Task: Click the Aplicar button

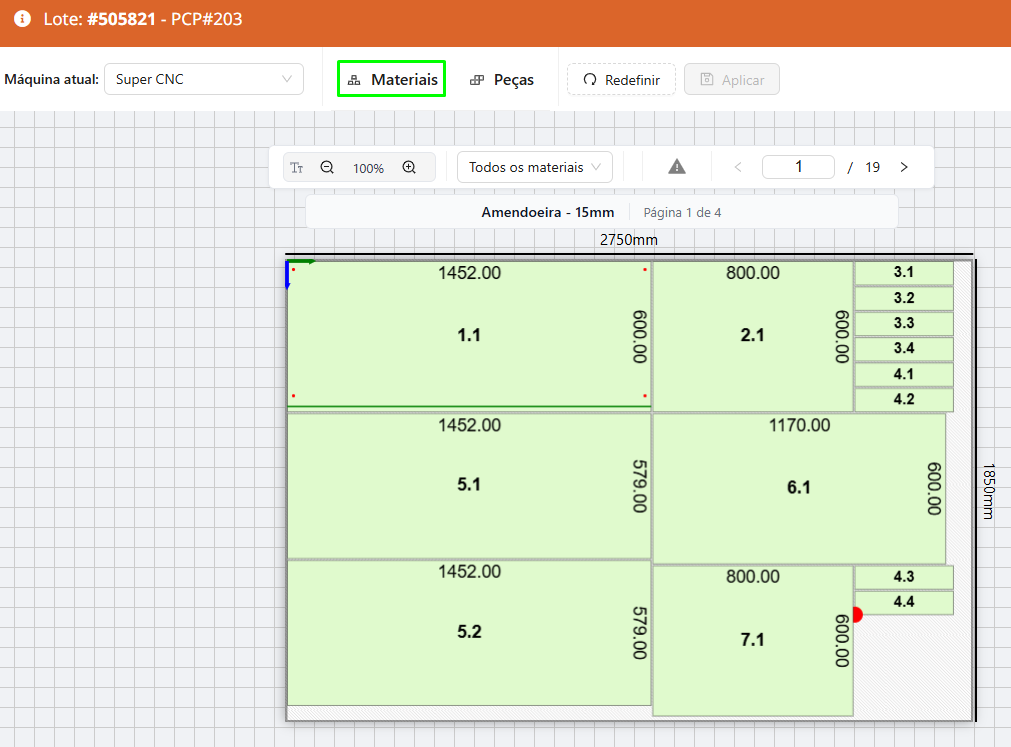Action: (732, 80)
